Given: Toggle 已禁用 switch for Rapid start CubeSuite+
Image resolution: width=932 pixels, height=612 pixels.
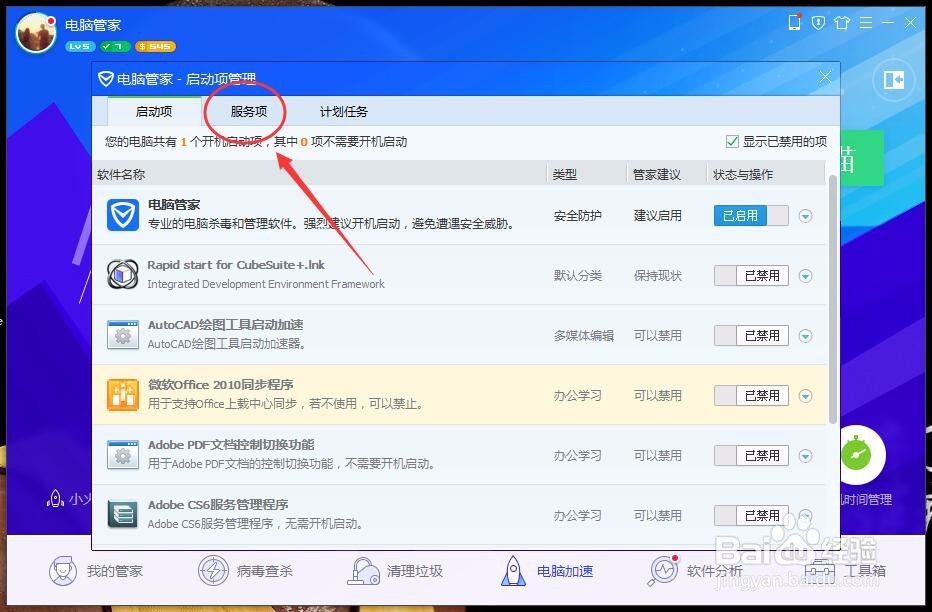Looking at the screenshot, I should (x=751, y=276).
